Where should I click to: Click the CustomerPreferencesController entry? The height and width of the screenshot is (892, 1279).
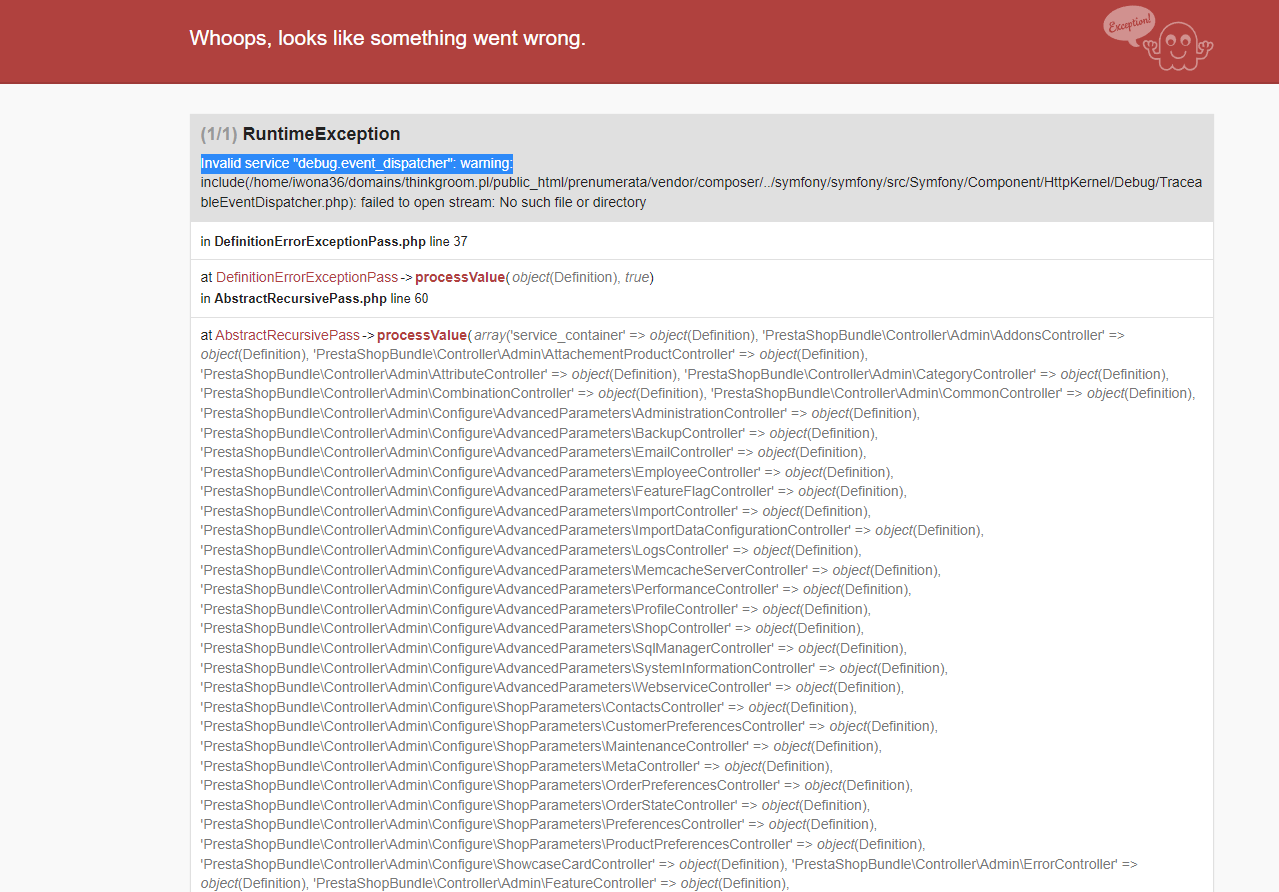pyautogui.click(x=503, y=726)
